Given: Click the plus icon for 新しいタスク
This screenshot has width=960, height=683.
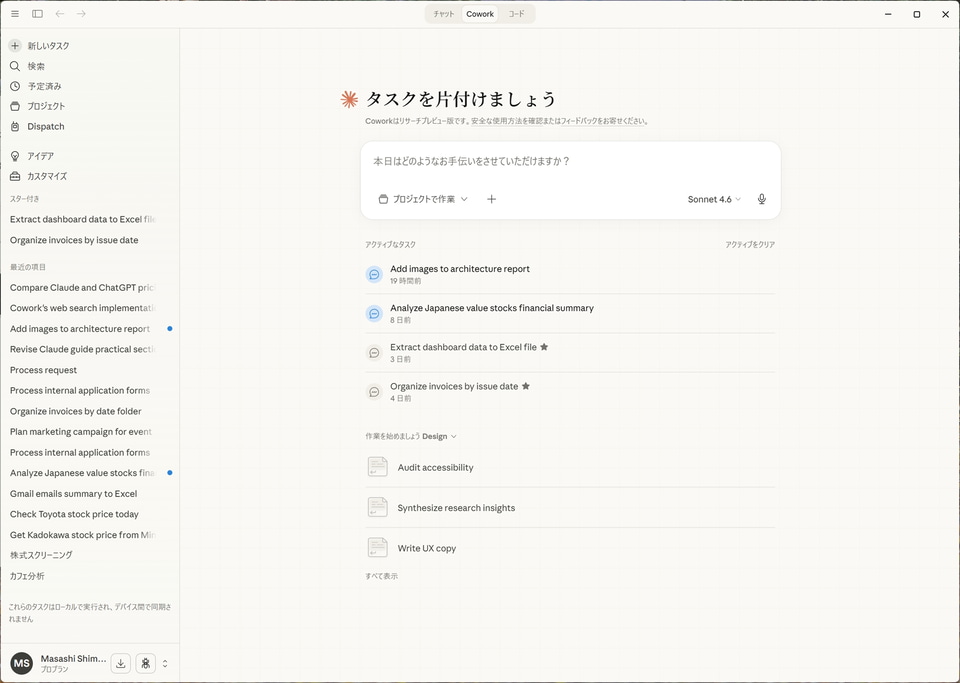Looking at the screenshot, I should (15, 46).
